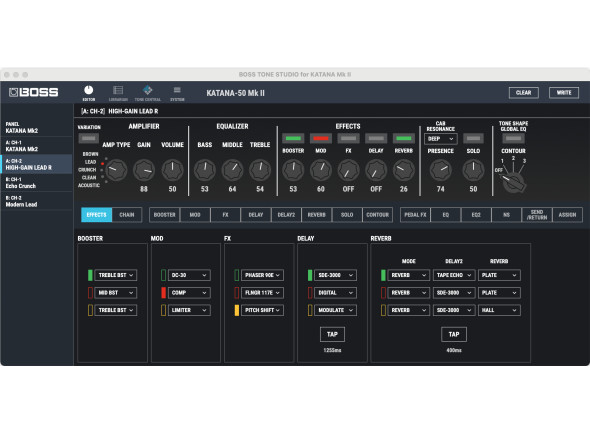Switch to the CHAIN tab
590x434 pixels.
point(127,215)
